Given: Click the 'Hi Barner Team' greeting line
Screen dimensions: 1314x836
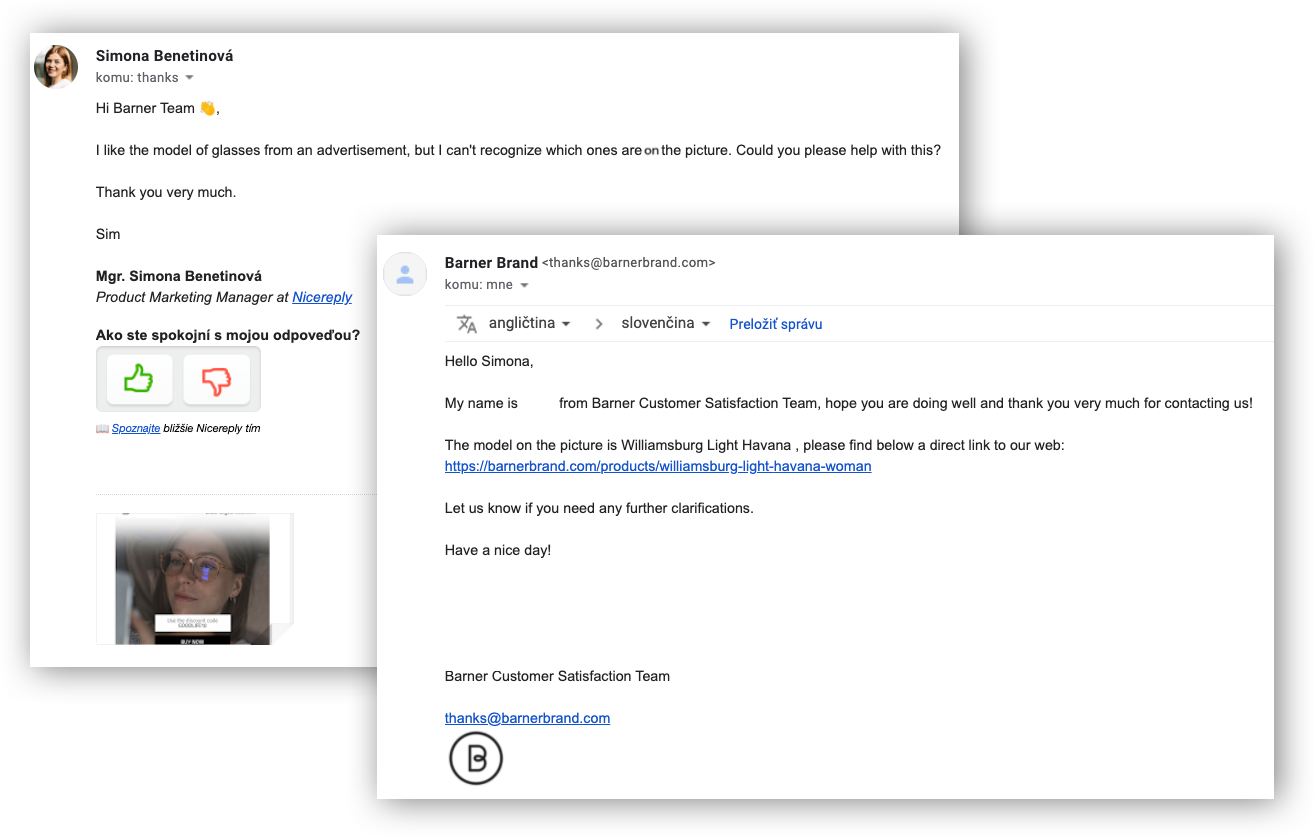Looking at the screenshot, I should [x=157, y=108].
